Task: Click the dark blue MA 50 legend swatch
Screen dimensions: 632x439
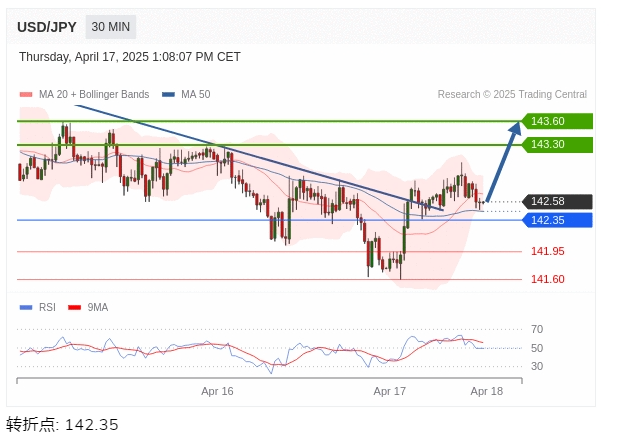Action: coord(168,95)
